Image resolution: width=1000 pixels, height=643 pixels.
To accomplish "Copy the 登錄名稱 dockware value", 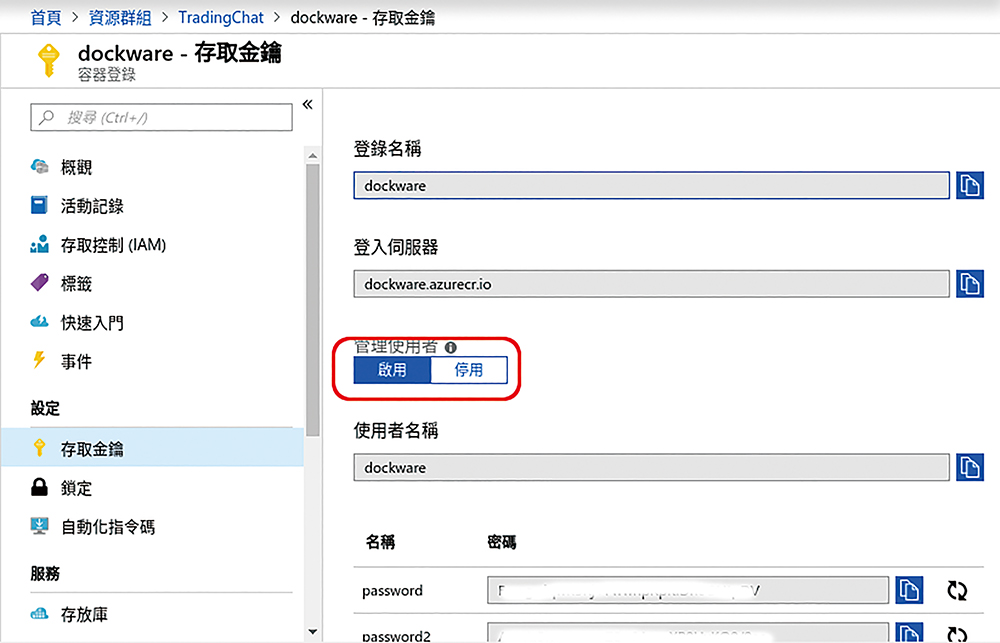I will [x=969, y=186].
